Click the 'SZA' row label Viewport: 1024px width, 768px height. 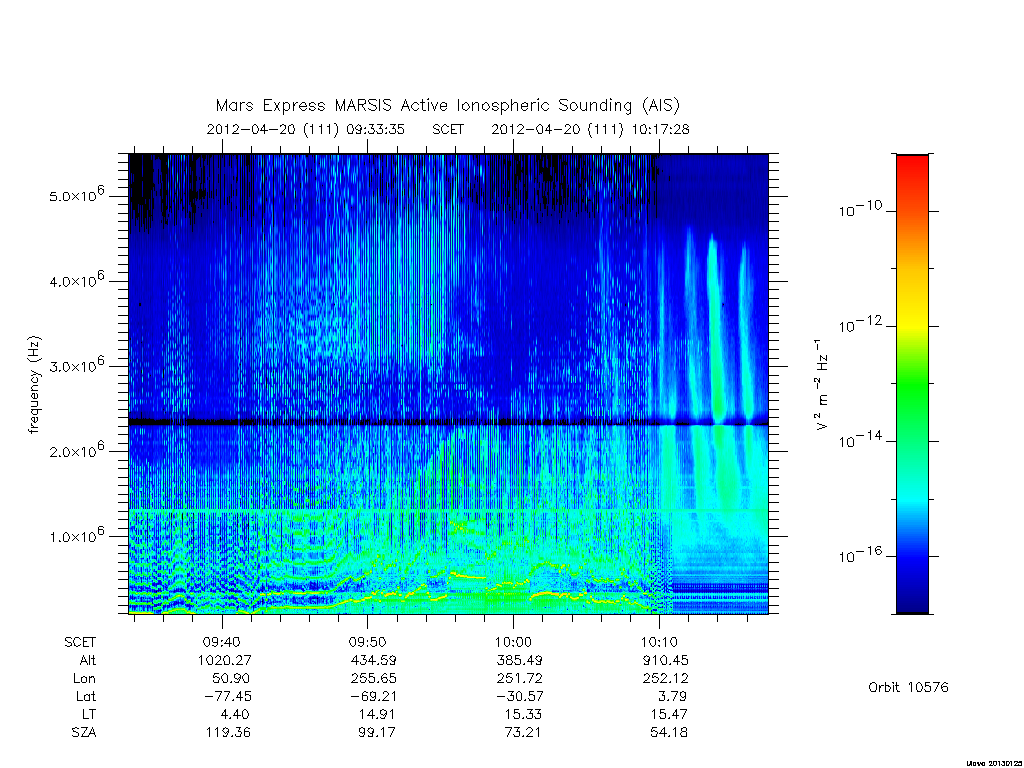click(x=84, y=733)
